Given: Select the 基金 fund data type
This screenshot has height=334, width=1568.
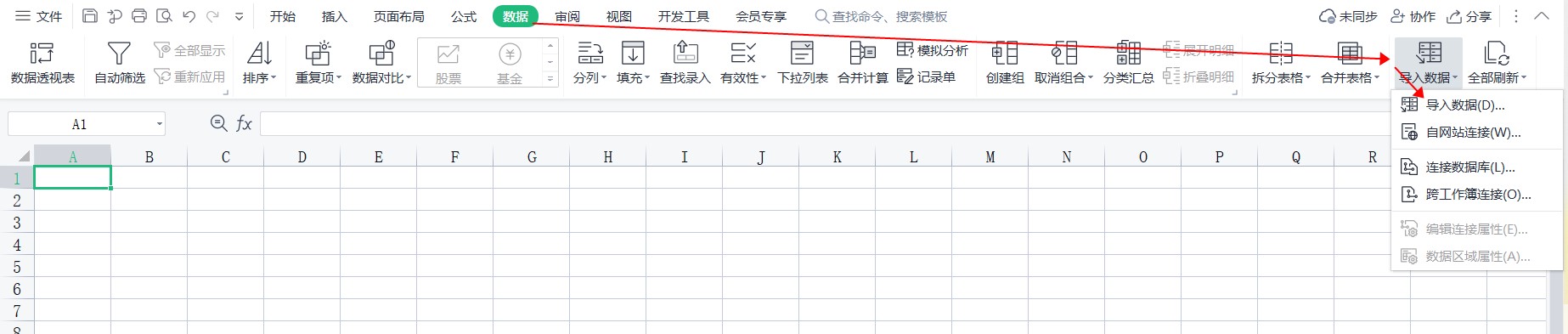Looking at the screenshot, I should (x=510, y=64).
